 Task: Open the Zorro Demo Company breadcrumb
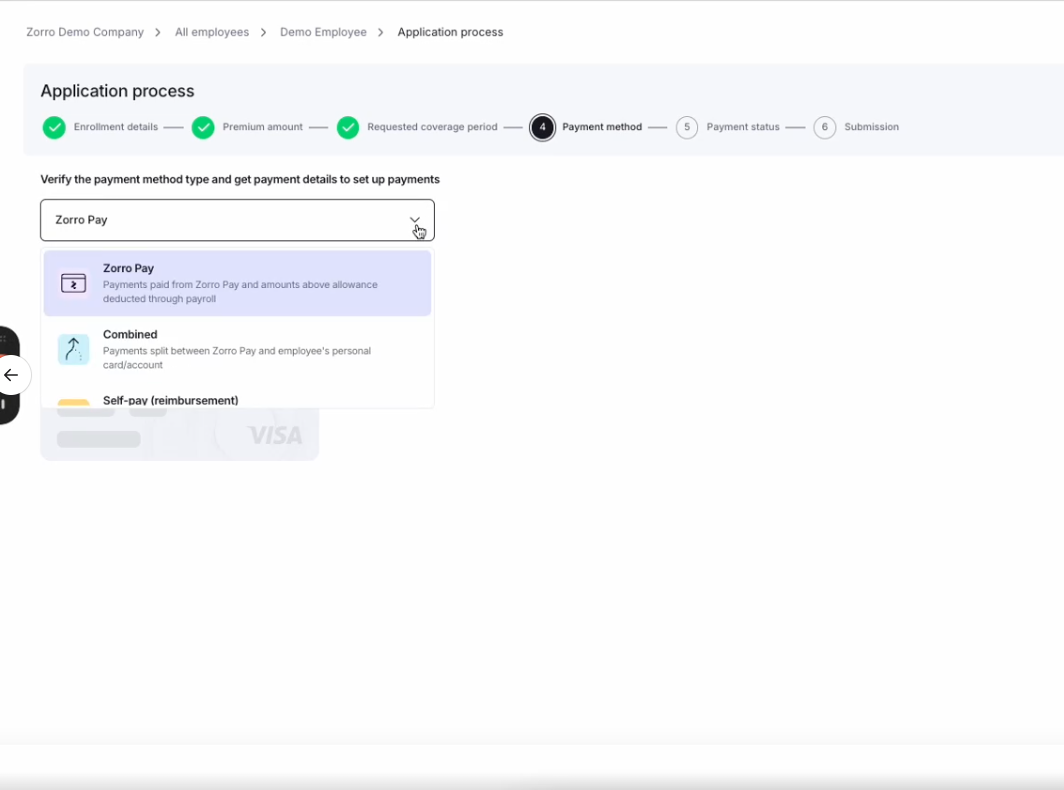[x=85, y=32]
